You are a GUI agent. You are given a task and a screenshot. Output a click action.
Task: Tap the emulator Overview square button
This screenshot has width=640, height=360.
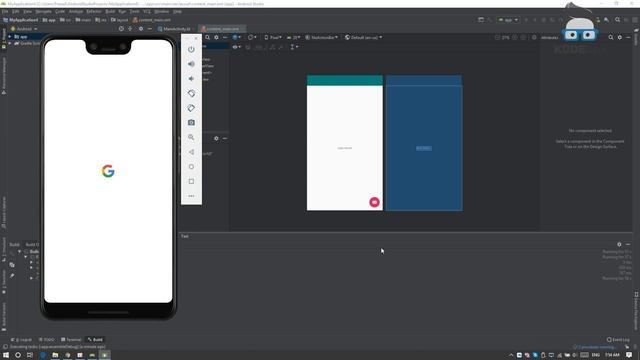(x=191, y=181)
